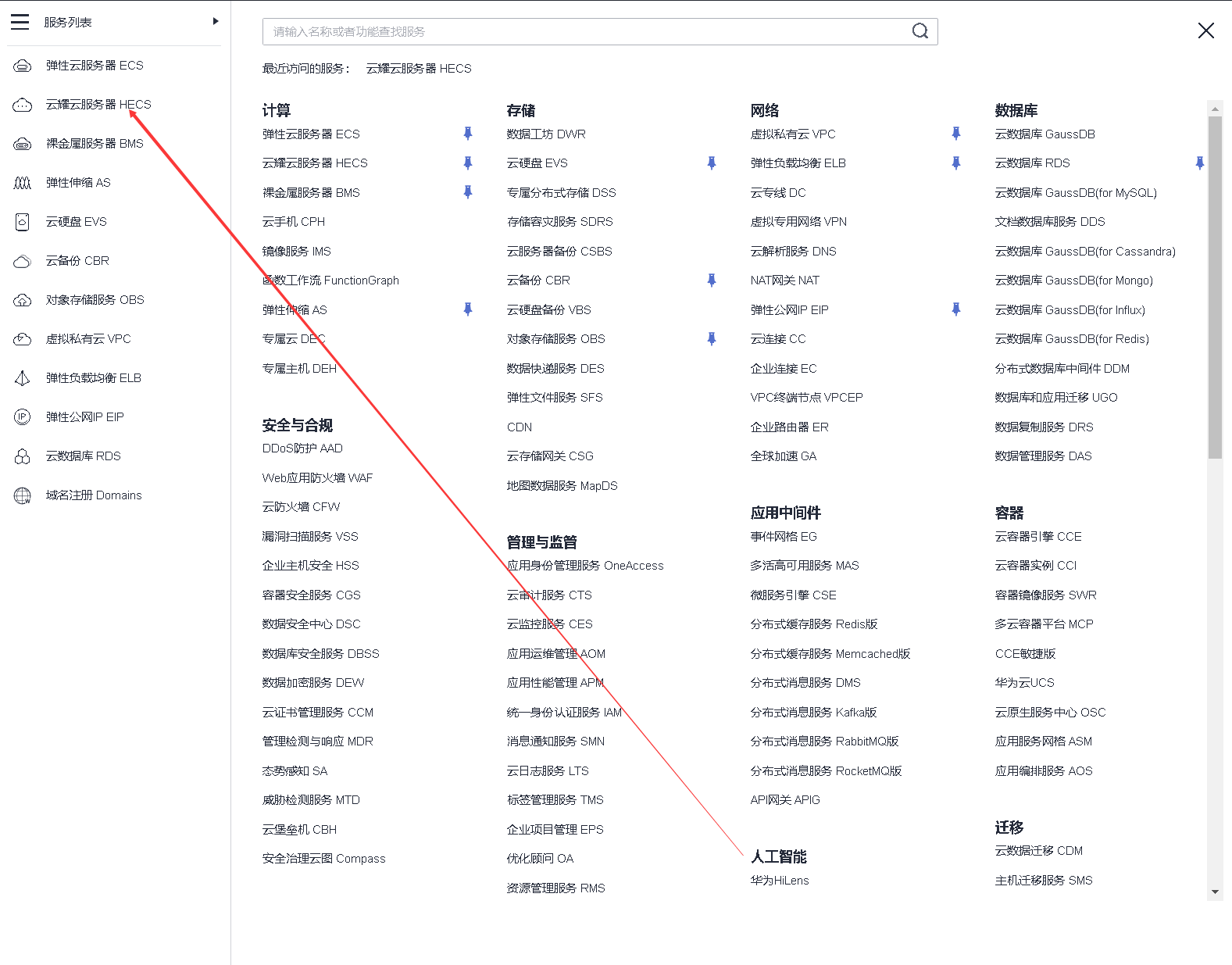Open 云堡垒机 CBH
The width and height of the screenshot is (1232, 965).
pos(299,830)
